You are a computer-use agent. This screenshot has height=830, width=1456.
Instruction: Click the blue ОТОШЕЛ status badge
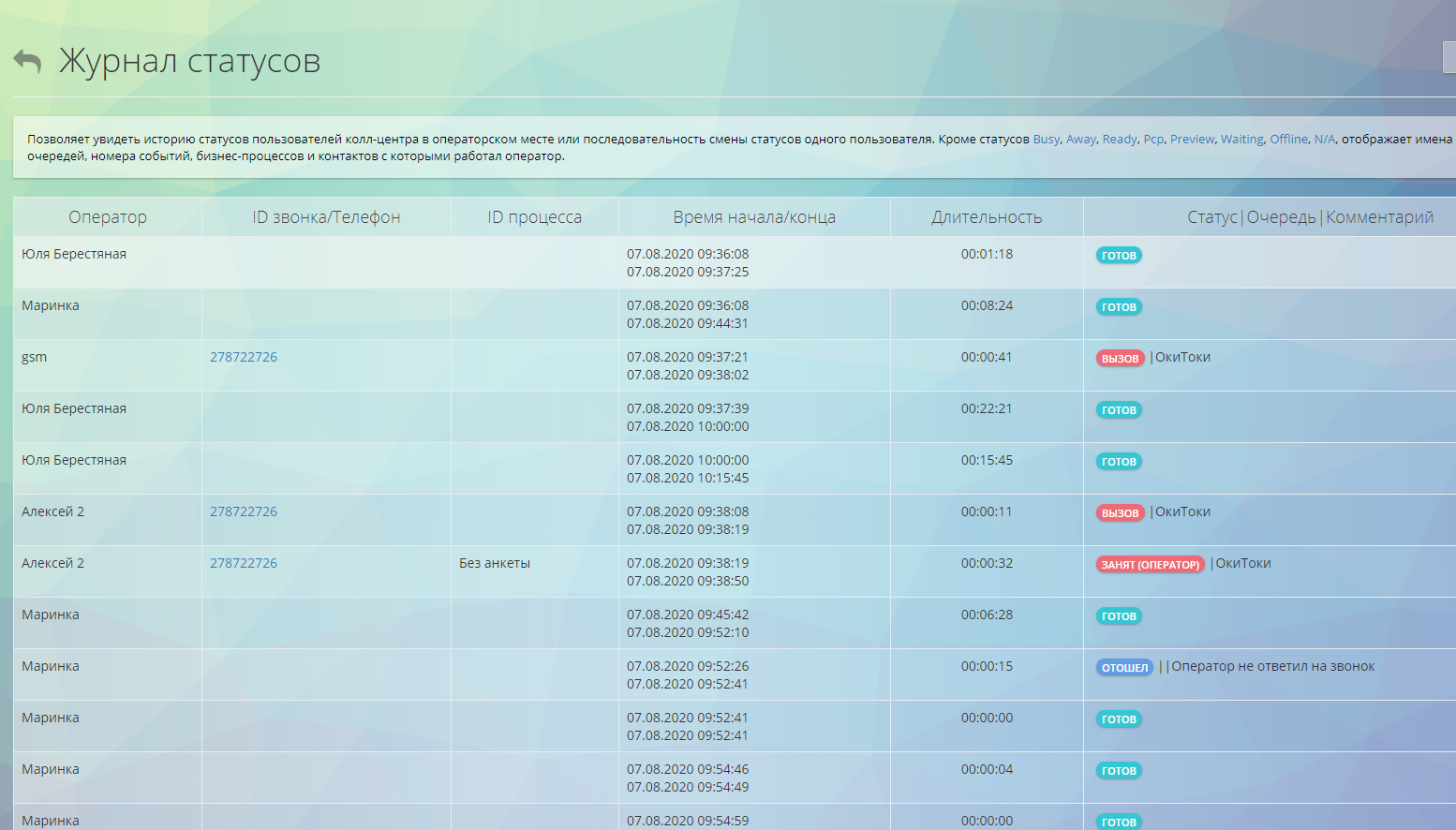[x=1124, y=667]
